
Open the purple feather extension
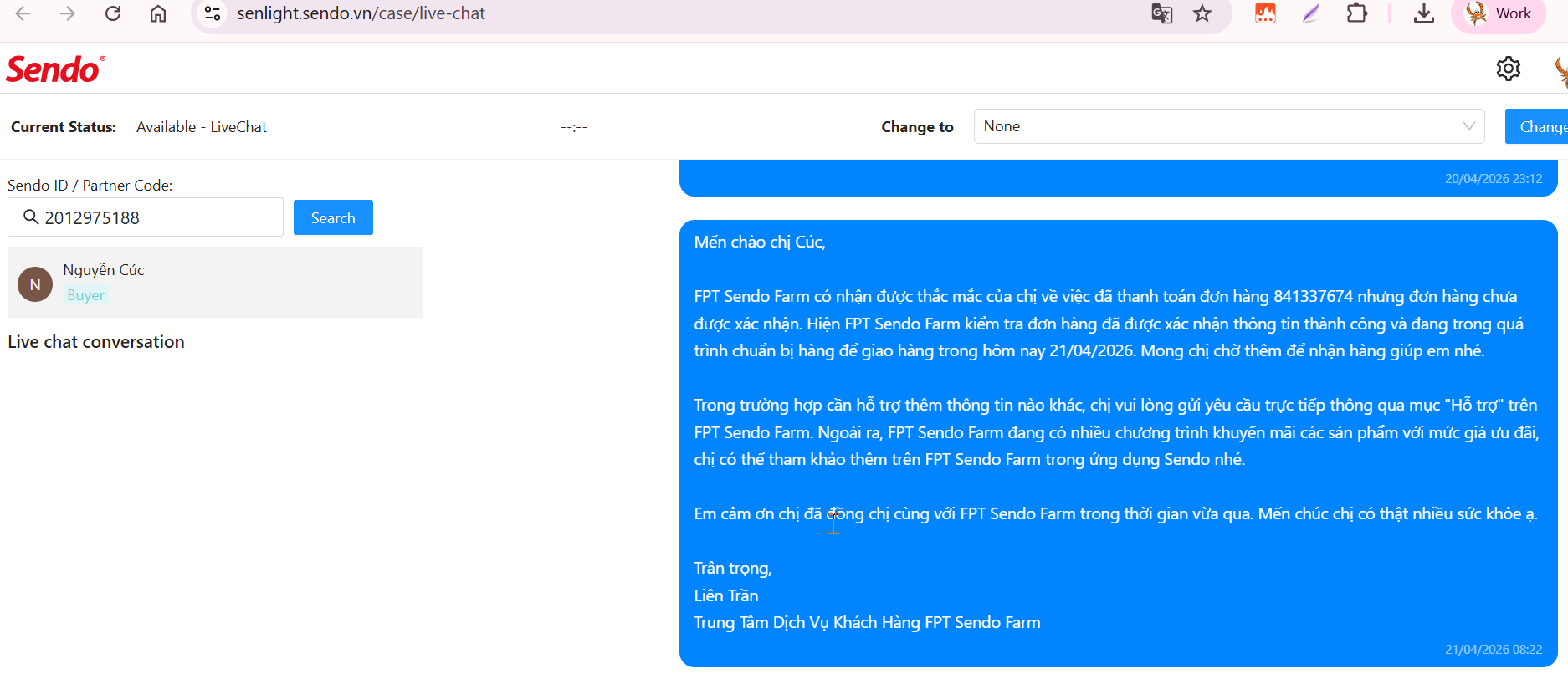click(1311, 13)
